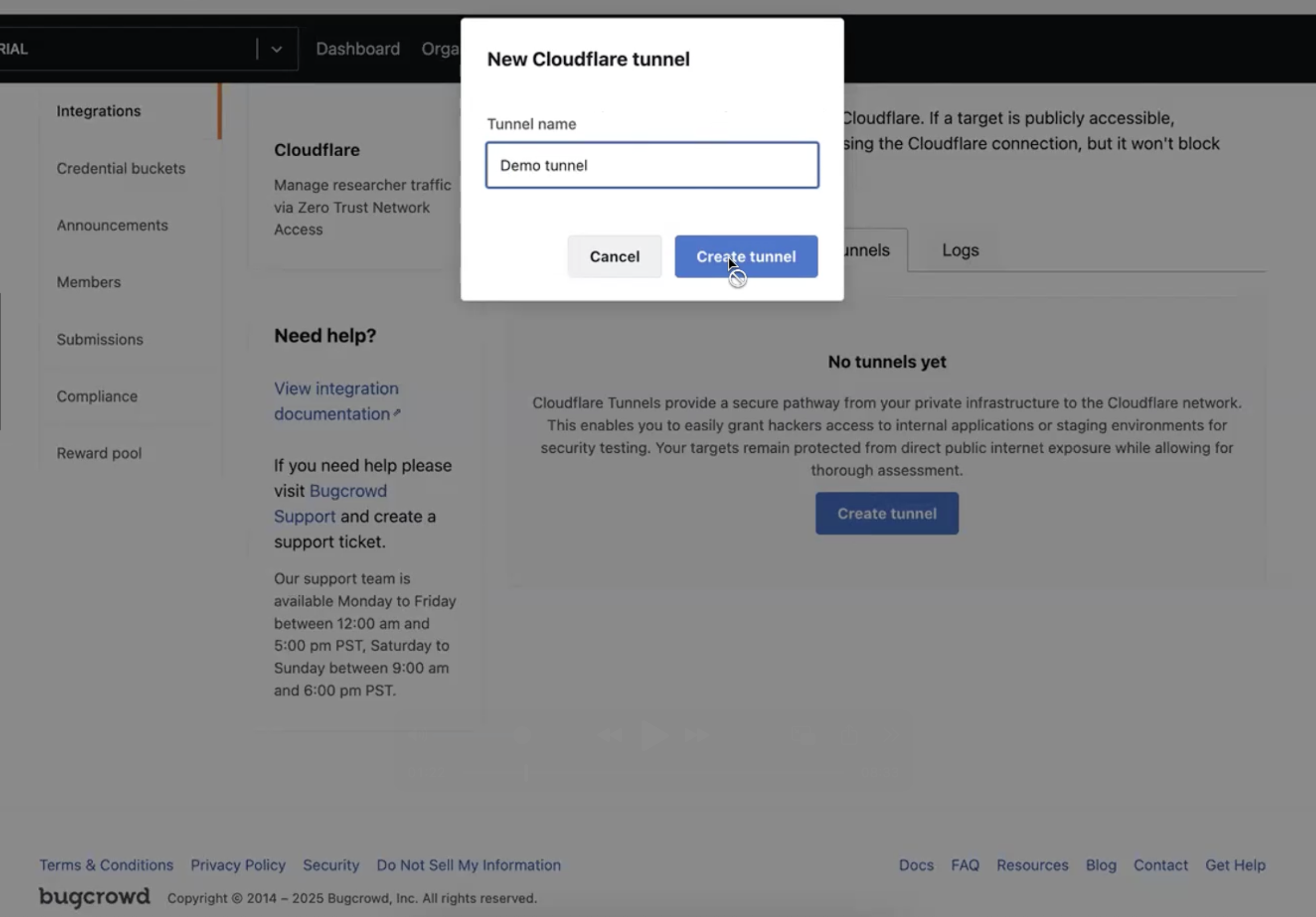The width and height of the screenshot is (1316, 917).
Task: Visit the Bugcrowd Support link
Action: click(x=330, y=503)
